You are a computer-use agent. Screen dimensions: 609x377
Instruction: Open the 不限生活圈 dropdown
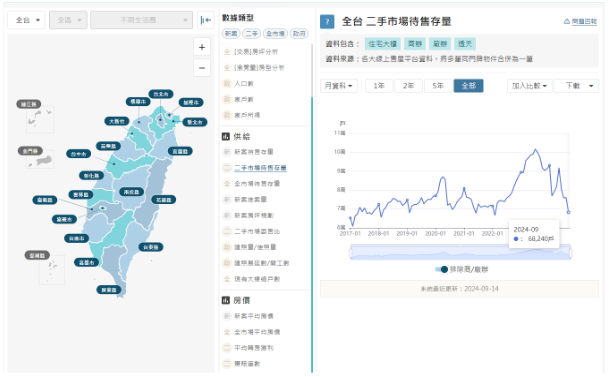pyautogui.click(x=141, y=20)
